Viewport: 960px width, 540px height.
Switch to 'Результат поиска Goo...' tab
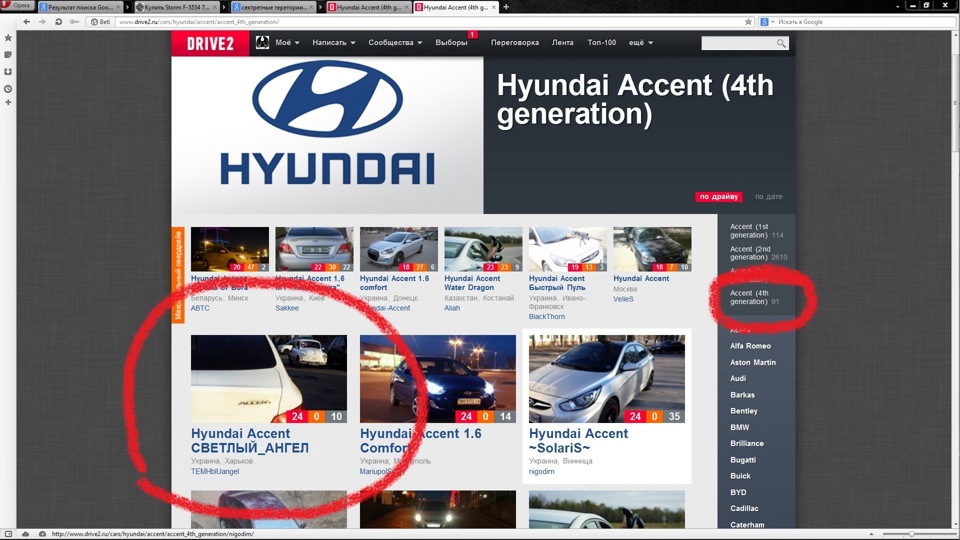tap(80, 7)
